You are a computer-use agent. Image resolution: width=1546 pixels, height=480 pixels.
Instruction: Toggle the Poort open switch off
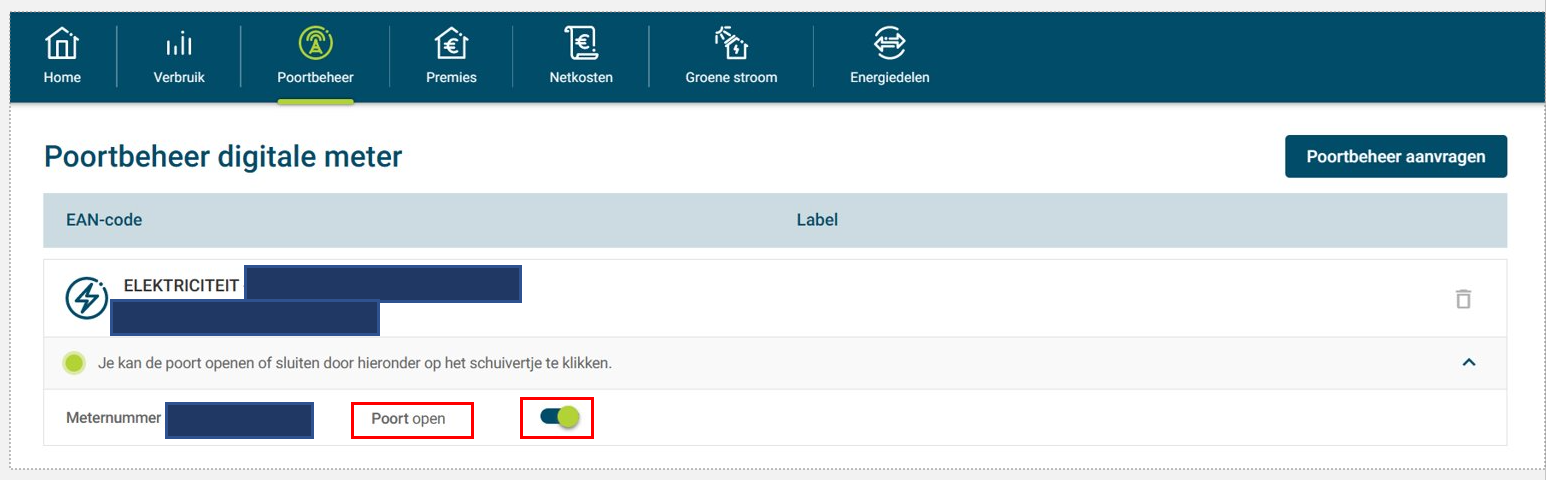tap(559, 418)
